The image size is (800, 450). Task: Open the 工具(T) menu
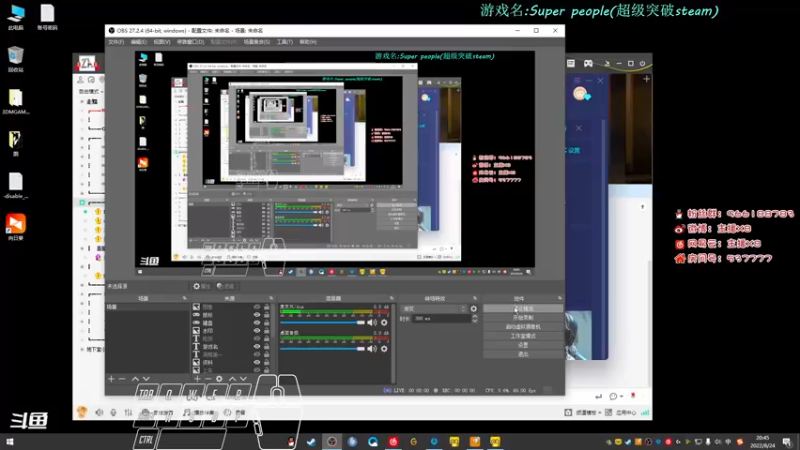(x=285, y=42)
